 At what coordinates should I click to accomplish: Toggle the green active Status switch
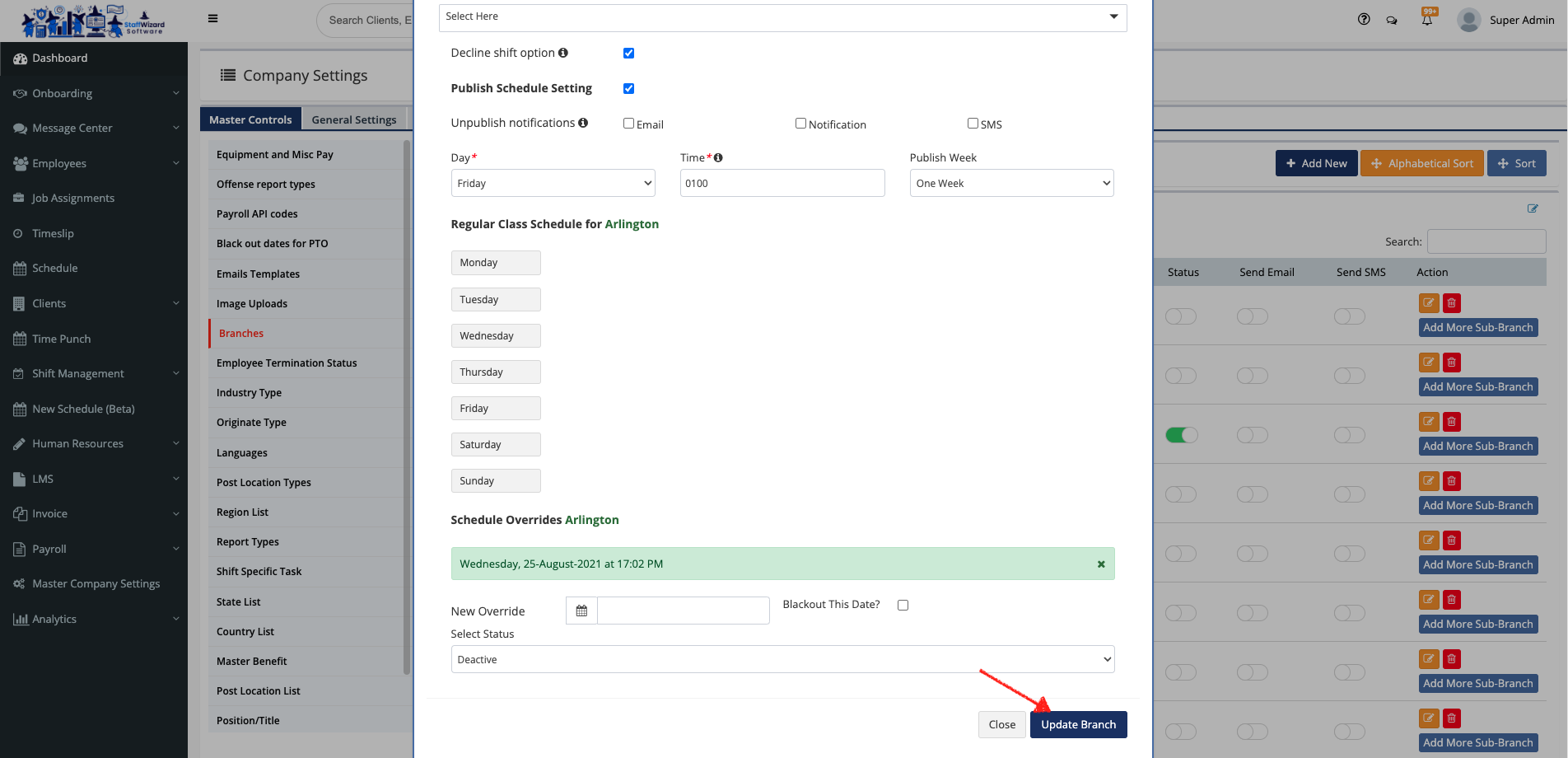(x=1181, y=435)
